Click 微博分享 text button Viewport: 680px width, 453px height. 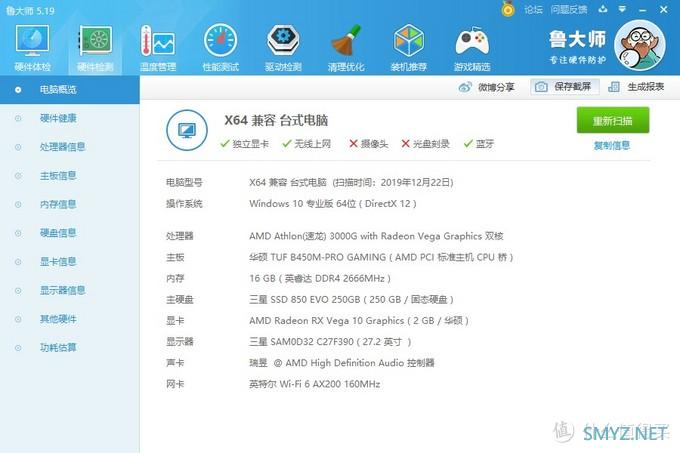[x=496, y=87]
